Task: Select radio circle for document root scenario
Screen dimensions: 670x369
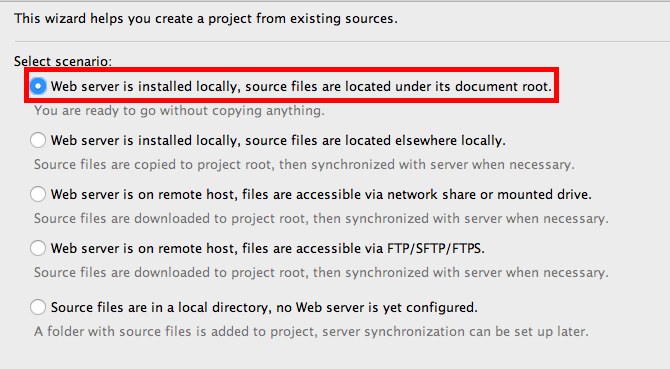Action: click(38, 86)
